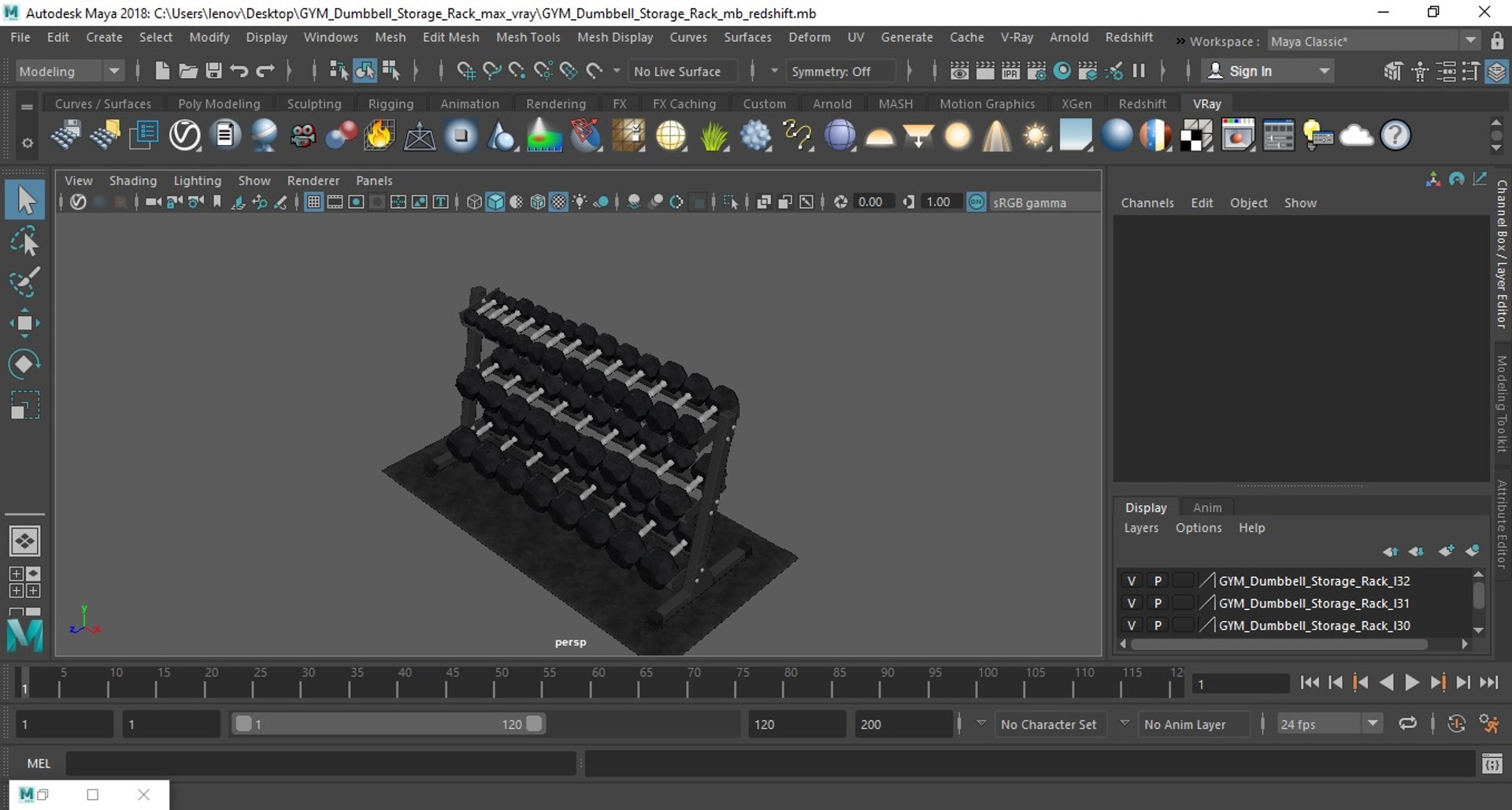Screen dimensions: 1512x810
Task: Activate the Rotate tool
Action: click(25, 364)
